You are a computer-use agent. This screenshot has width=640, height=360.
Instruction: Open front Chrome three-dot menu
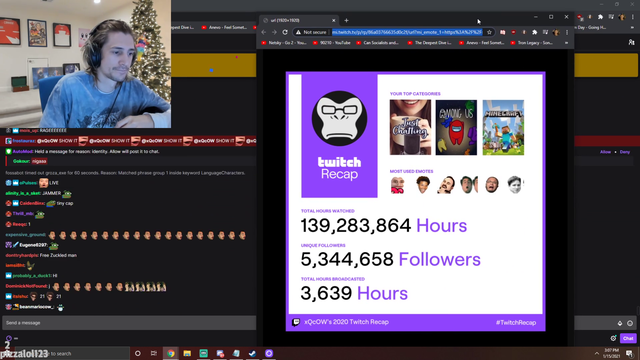click(567, 32)
